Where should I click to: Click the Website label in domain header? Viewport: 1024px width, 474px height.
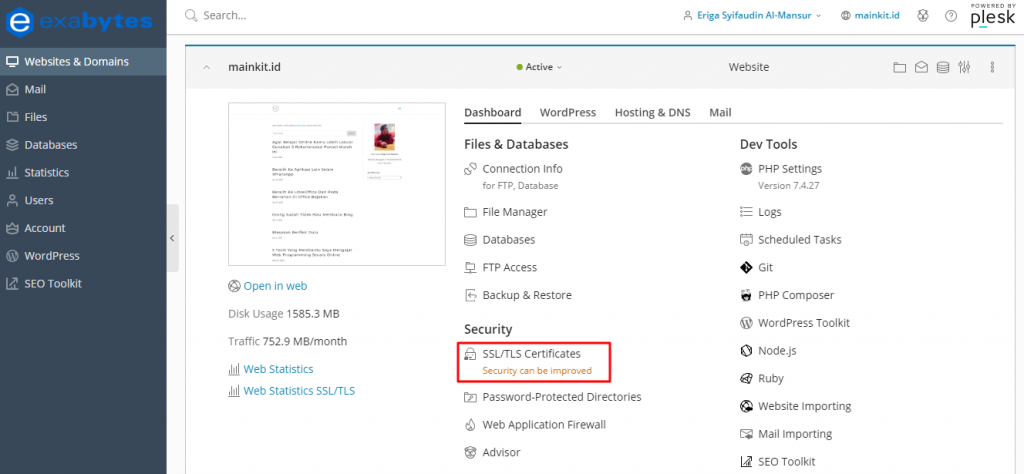749,67
